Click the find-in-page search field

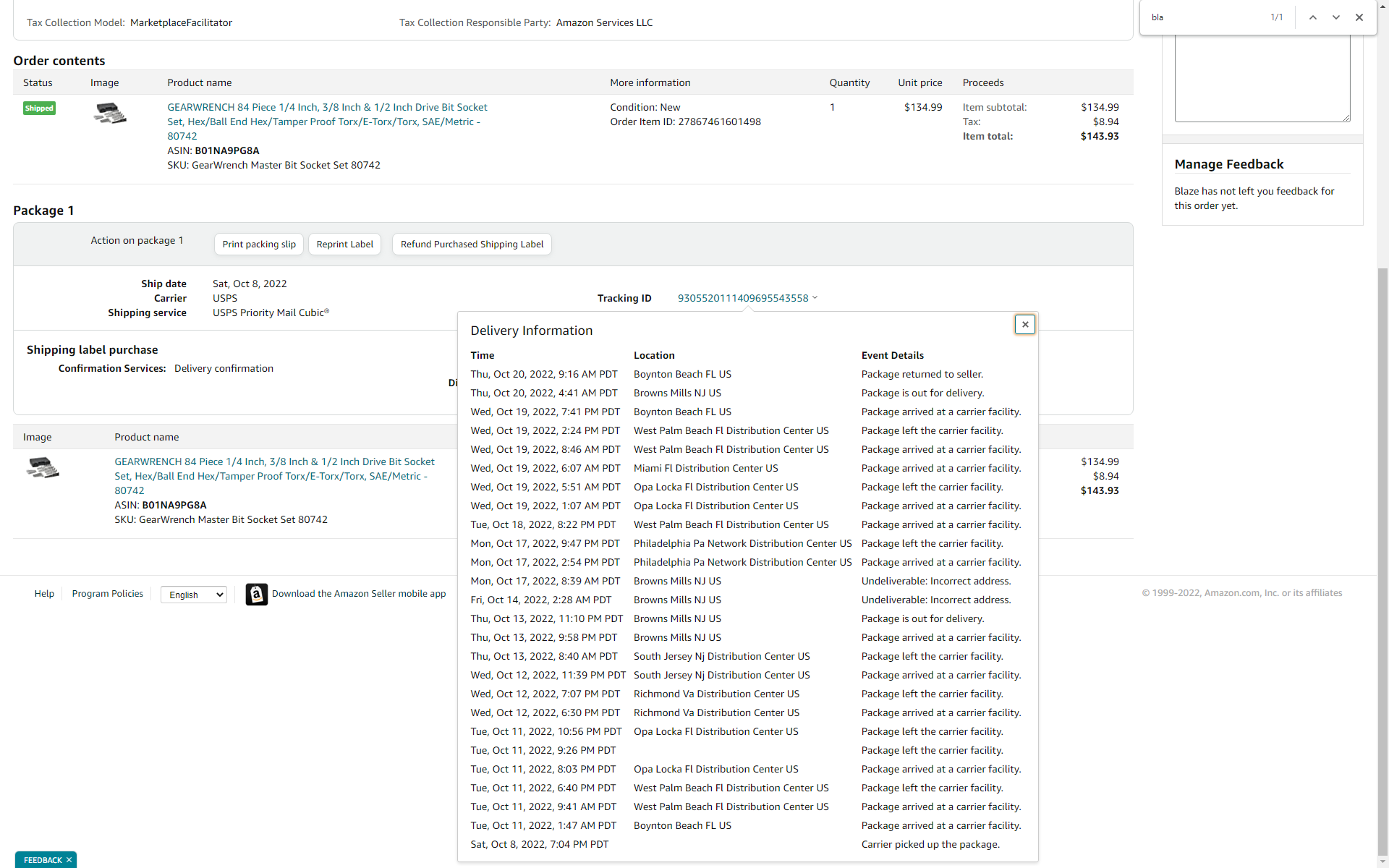pyautogui.click(x=1205, y=17)
